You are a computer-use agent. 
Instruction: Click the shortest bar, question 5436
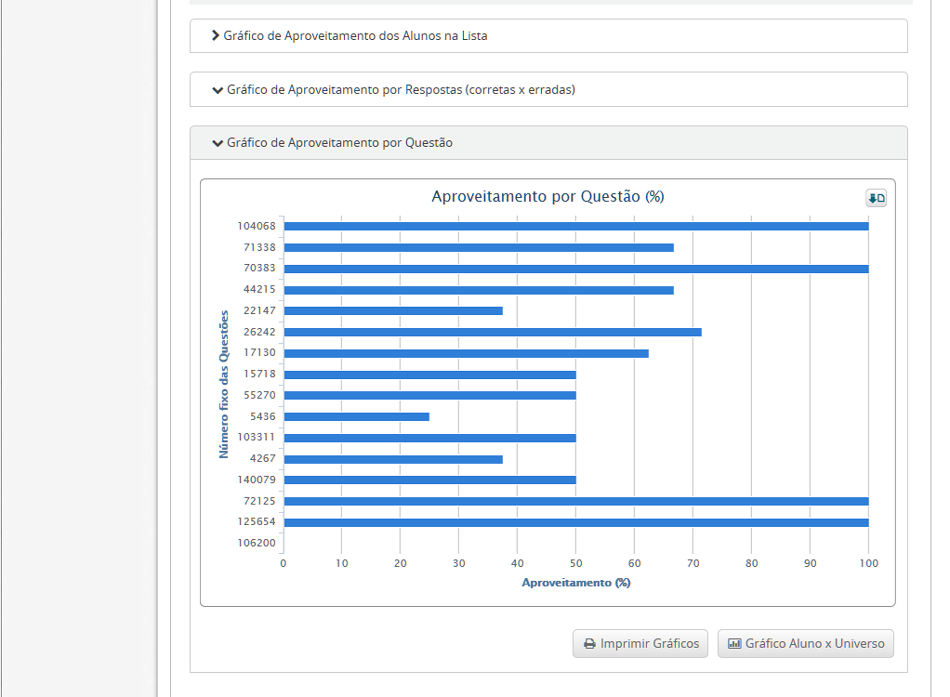click(356, 416)
